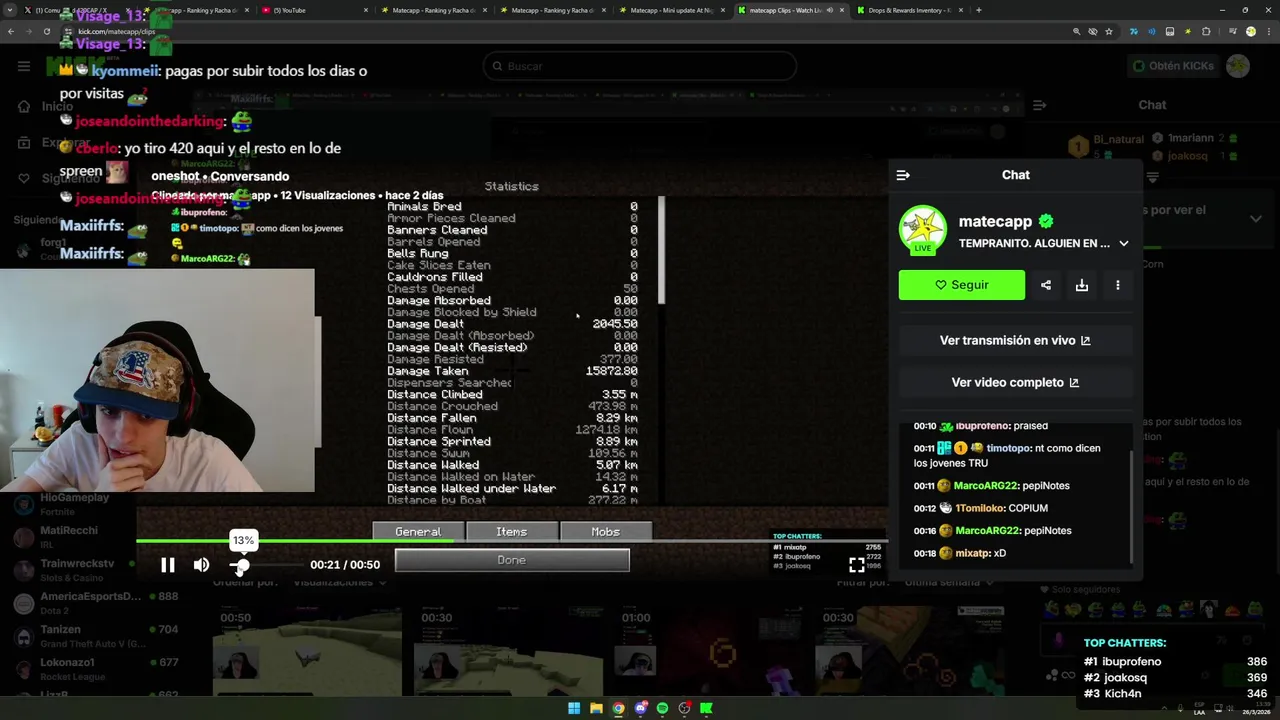The width and height of the screenshot is (1280, 720).
Task: Collapse the Chat panel with arrow-list icon
Action: (903, 175)
